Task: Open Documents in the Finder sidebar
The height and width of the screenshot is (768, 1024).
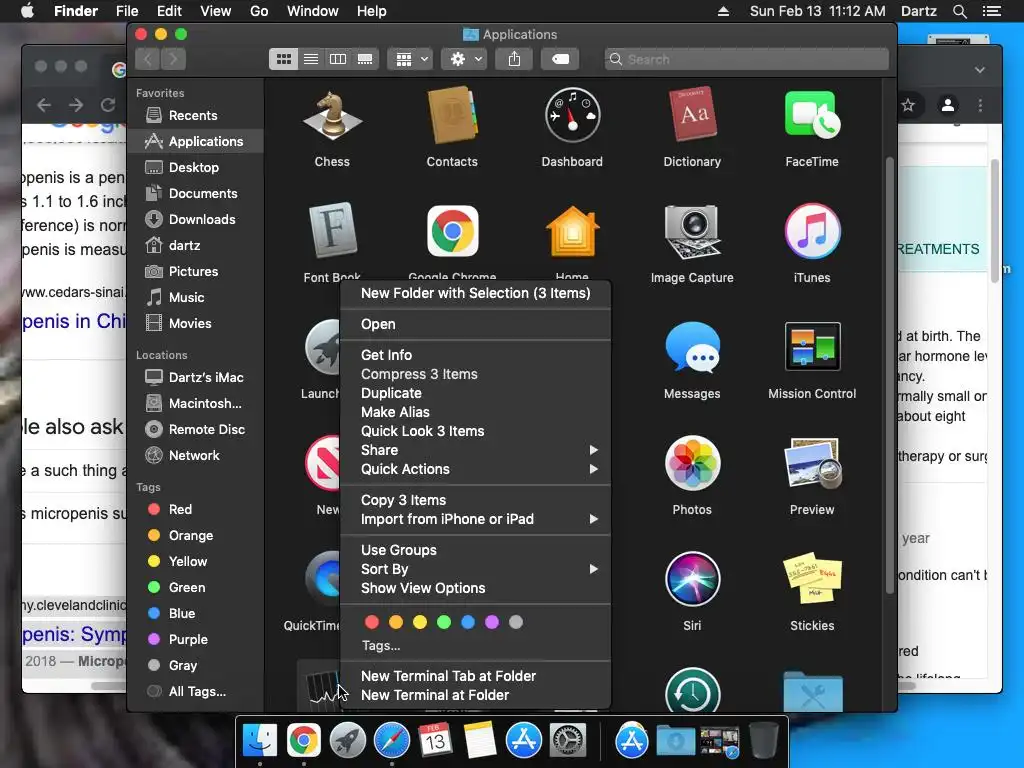Action: (x=196, y=193)
